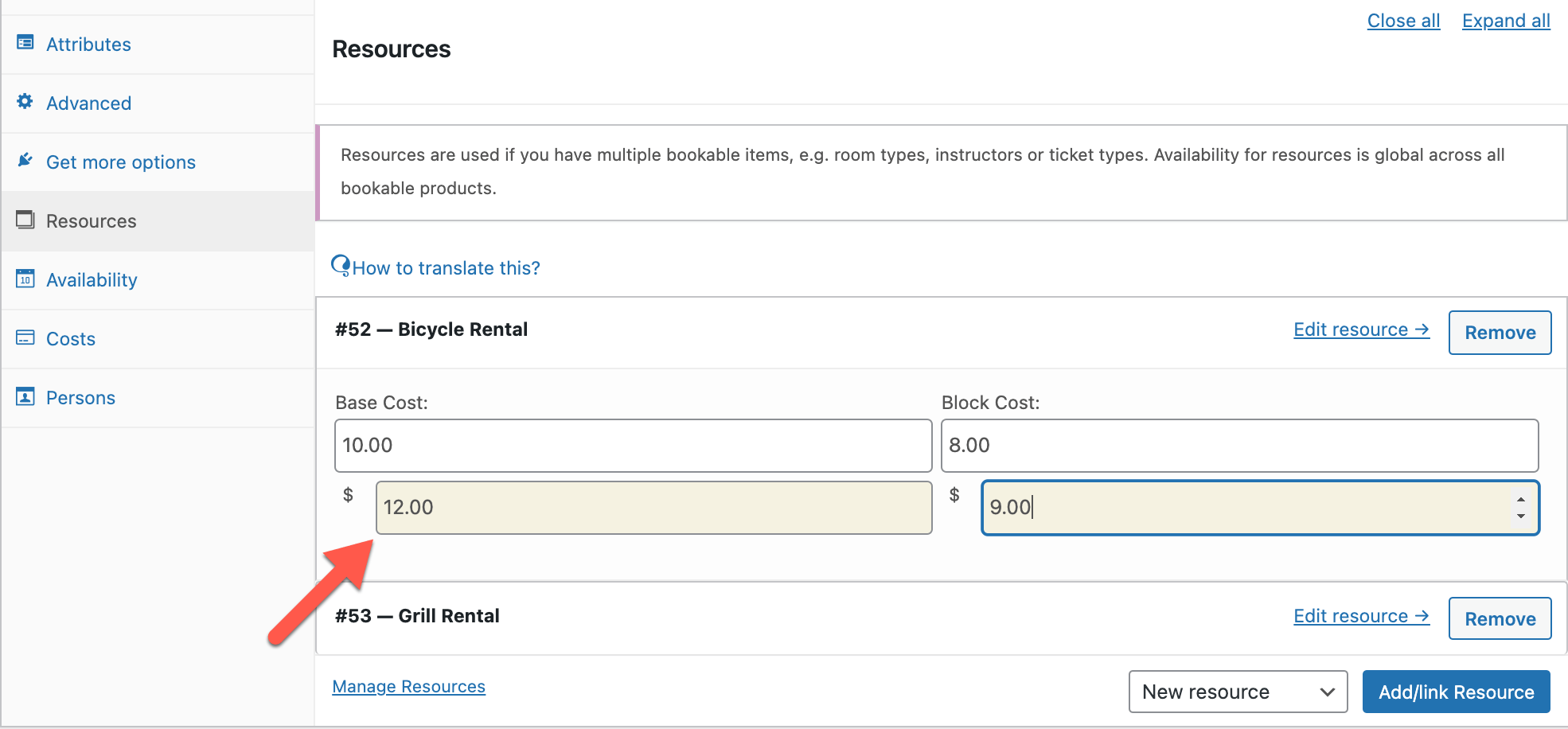Click the Attributes tab icon

[x=25, y=43]
